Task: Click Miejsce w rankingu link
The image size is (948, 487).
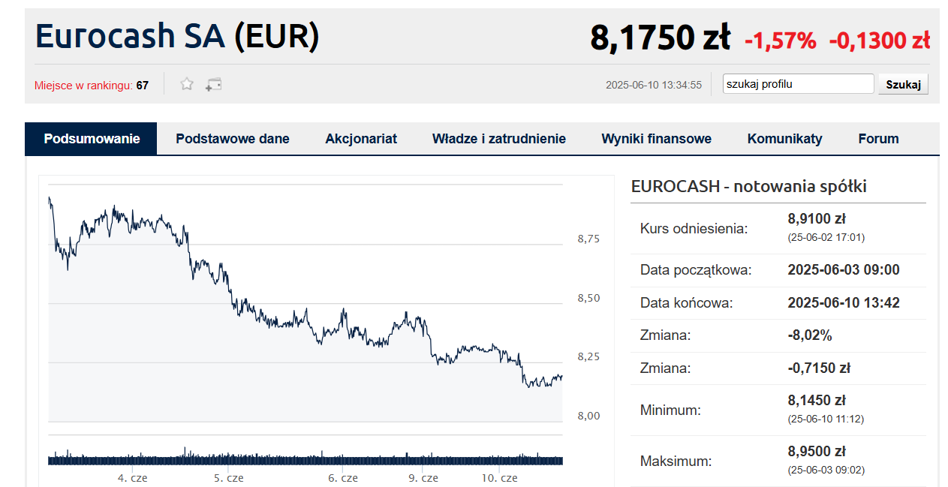Action: click(83, 86)
